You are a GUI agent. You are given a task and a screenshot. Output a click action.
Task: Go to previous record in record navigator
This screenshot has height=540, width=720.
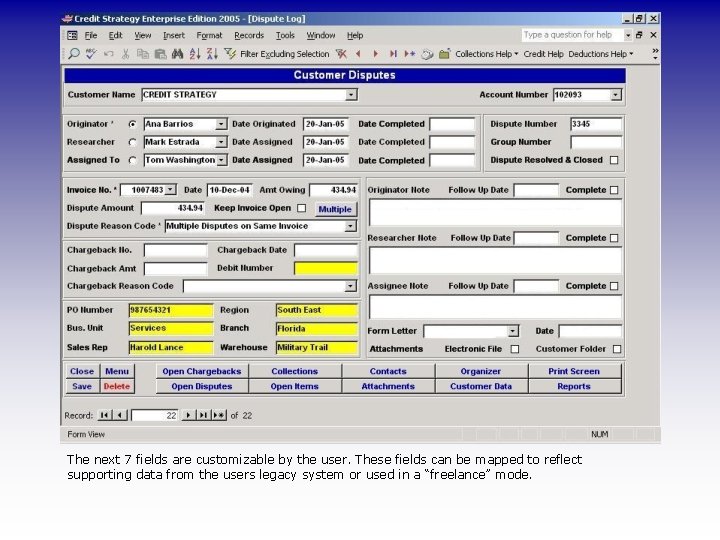(x=120, y=415)
